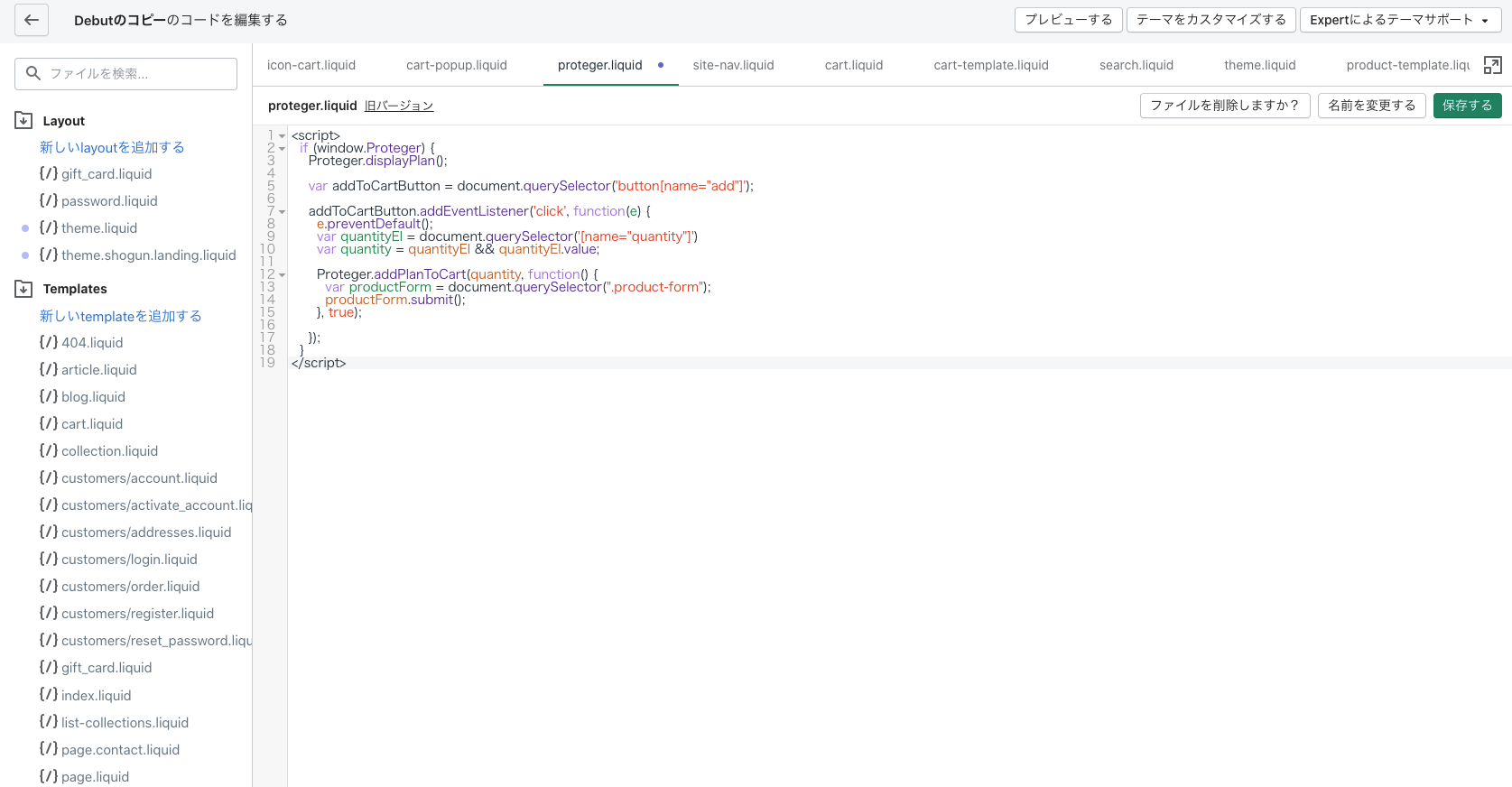Switch to cart-popup.liquid tab
The height and width of the screenshot is (787, 1512).
pos(457,65)
